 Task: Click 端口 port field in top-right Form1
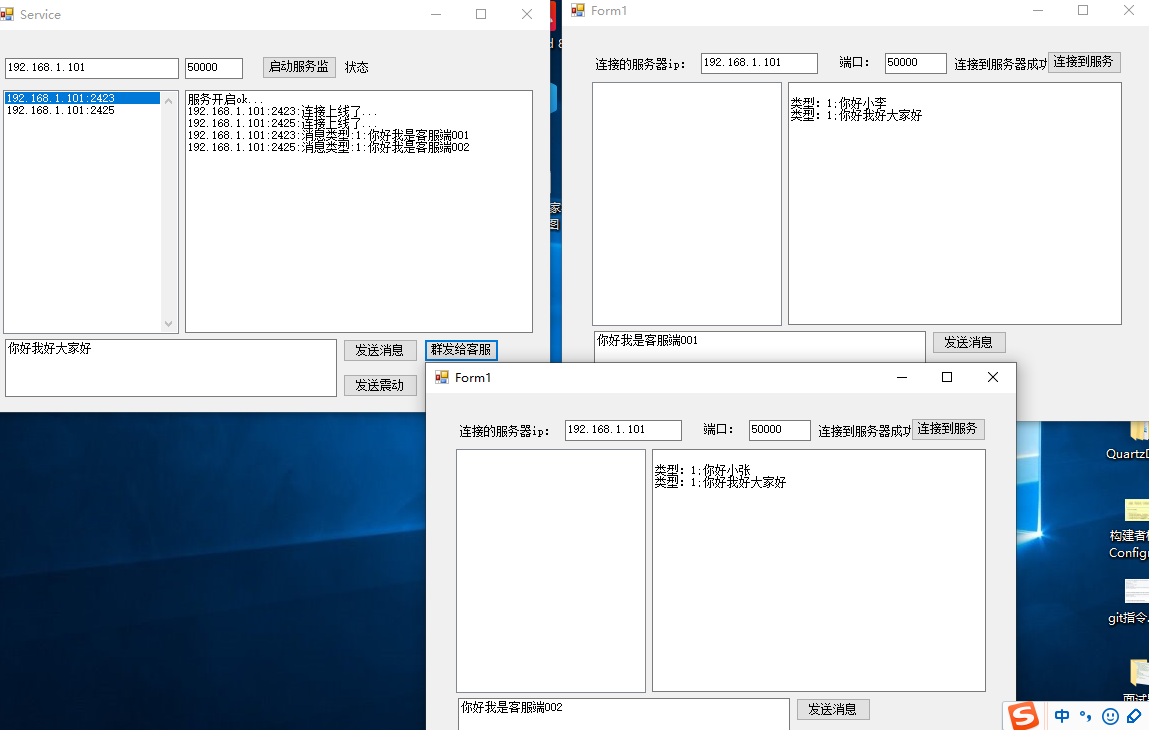[x=915, y=63]
